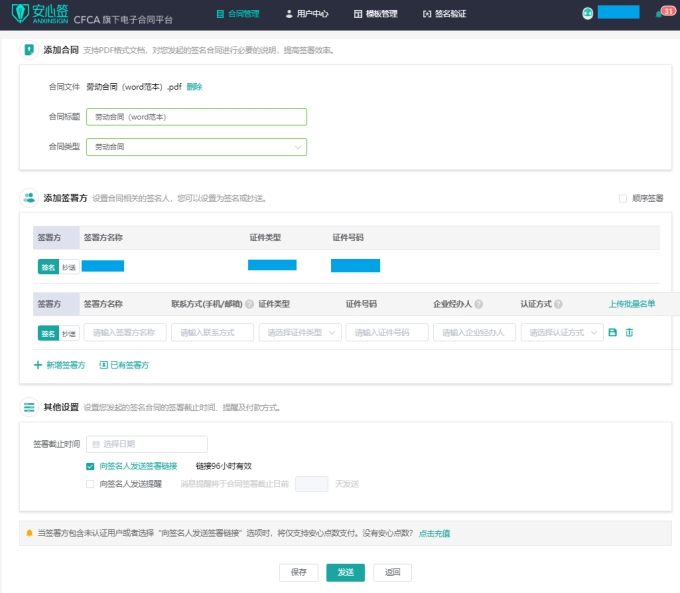Click the help icon next to 认证方式
The image size is (680, 593).
tap(557, 304)
